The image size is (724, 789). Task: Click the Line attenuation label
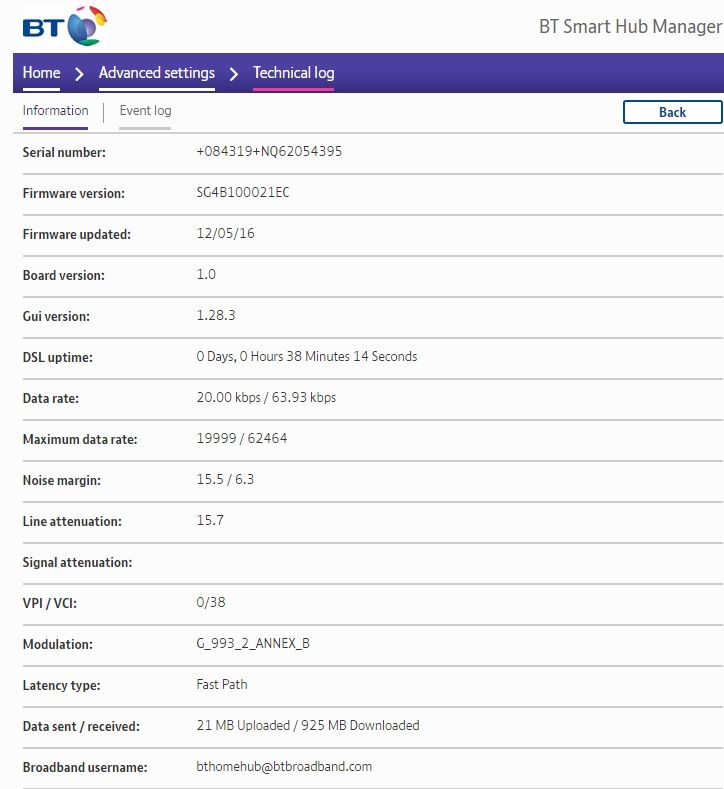point(72,521)
